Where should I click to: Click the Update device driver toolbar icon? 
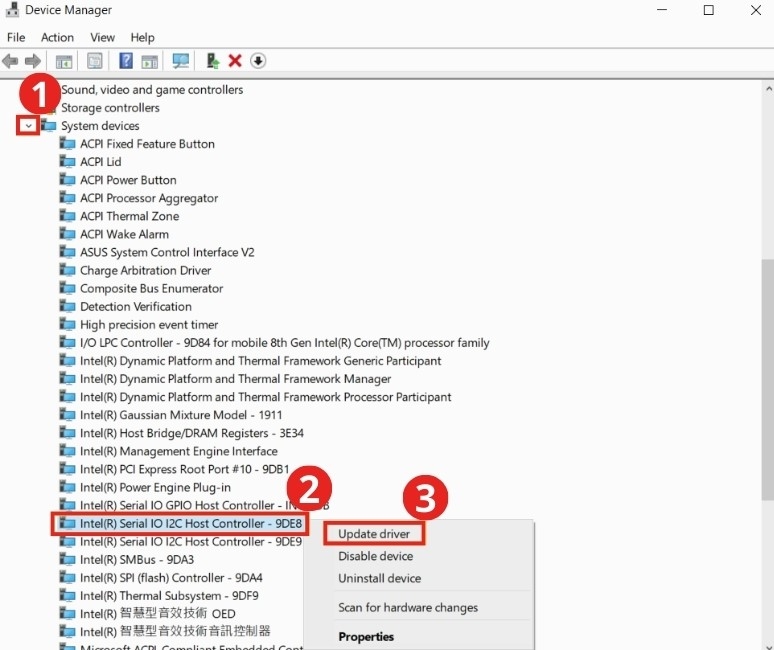212,61
